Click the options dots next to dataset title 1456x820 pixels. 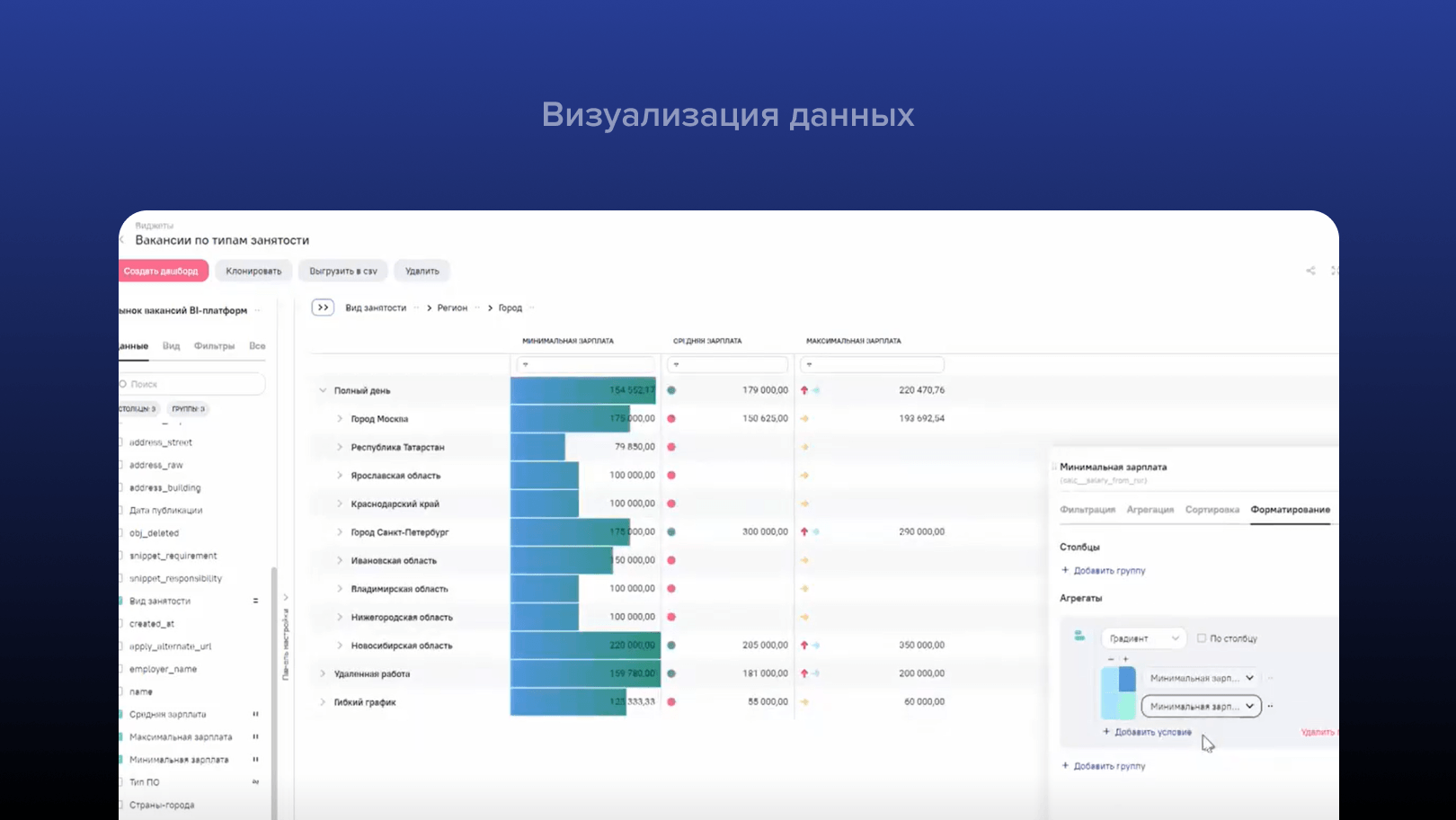click(257, 310)
